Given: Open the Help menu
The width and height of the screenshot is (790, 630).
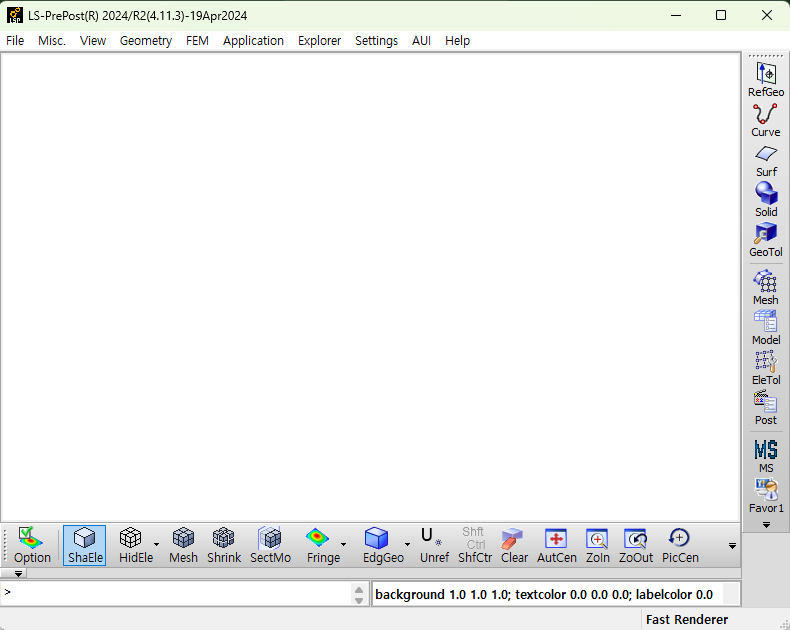Looking at the screenshot, I should pos(457,41).
